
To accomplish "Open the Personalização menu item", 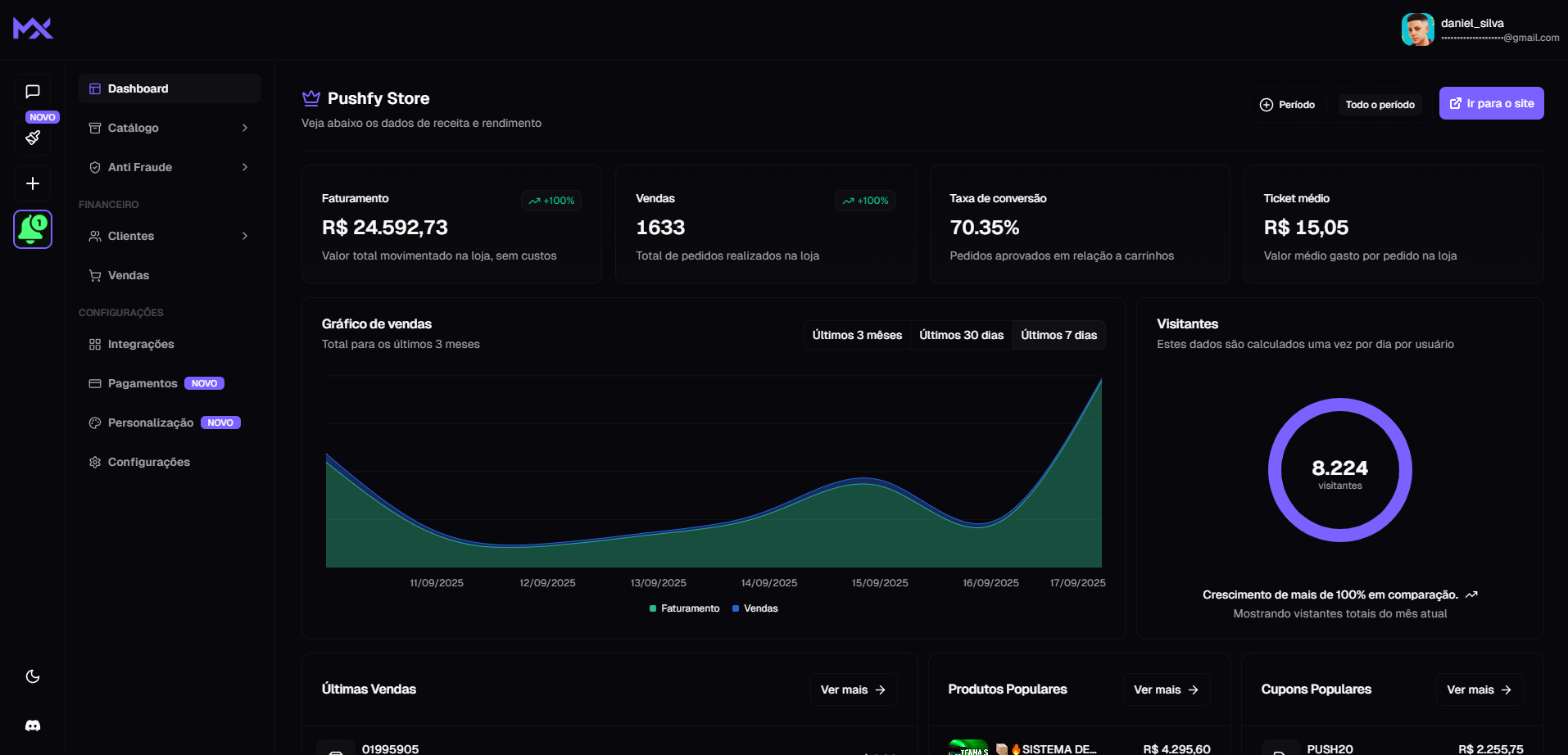I will [170, 423].
